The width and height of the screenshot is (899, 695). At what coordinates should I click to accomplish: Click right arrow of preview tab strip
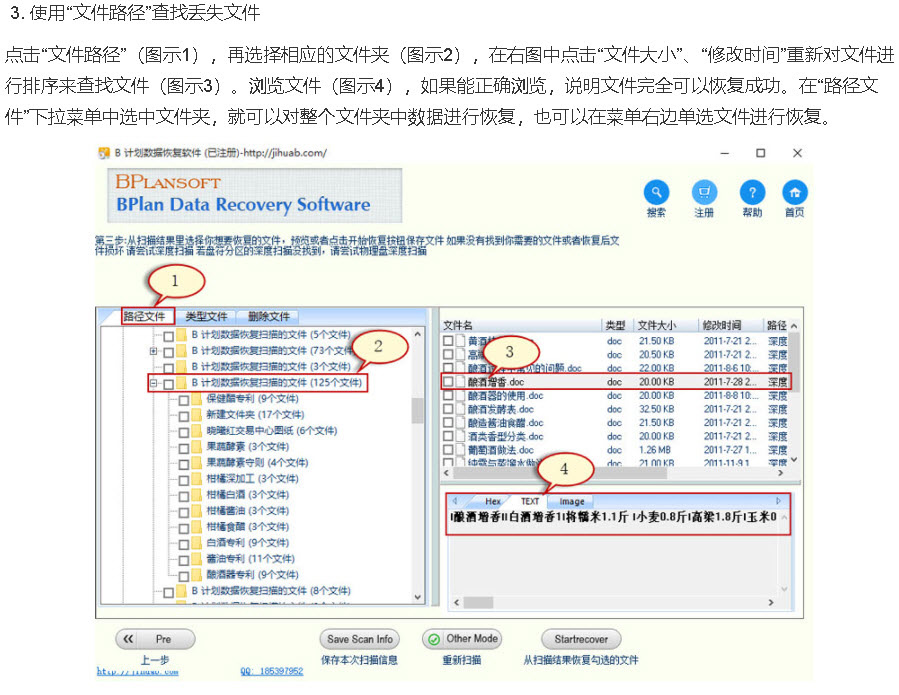point(778,501)
